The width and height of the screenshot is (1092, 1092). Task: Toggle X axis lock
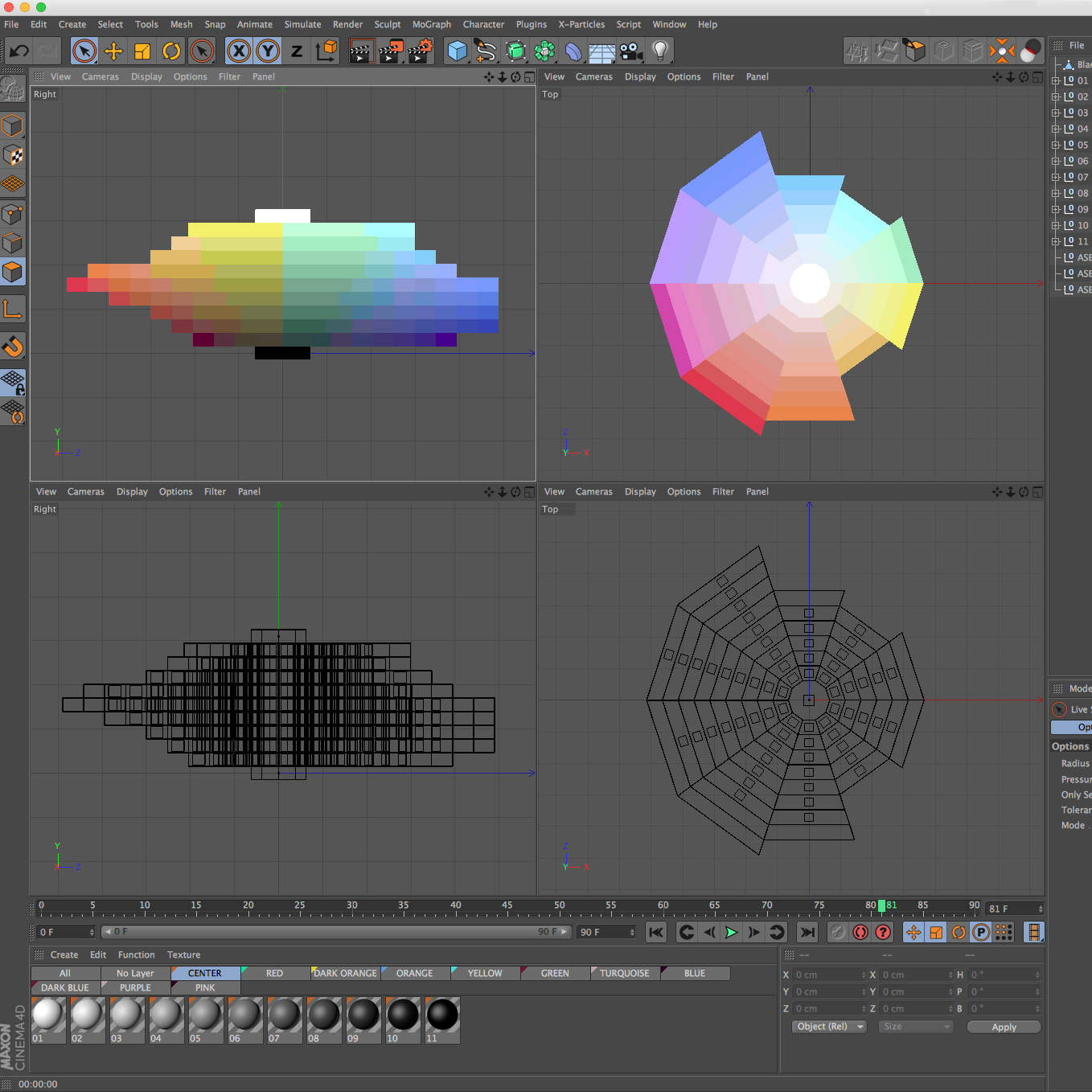[238, 51]
